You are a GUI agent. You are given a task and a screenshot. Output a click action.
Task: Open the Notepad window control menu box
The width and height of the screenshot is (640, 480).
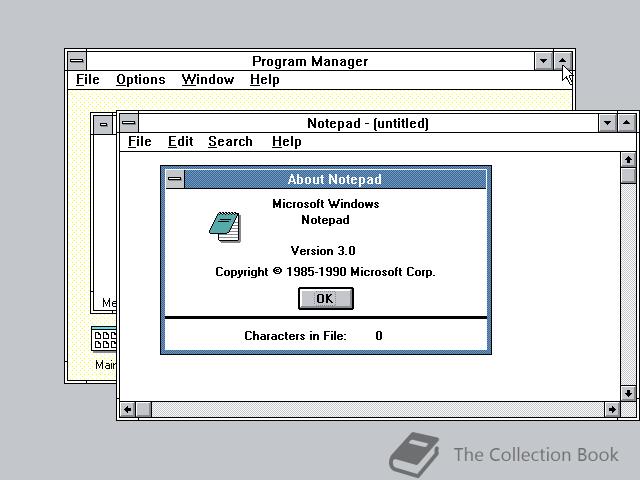pos(129,123)
